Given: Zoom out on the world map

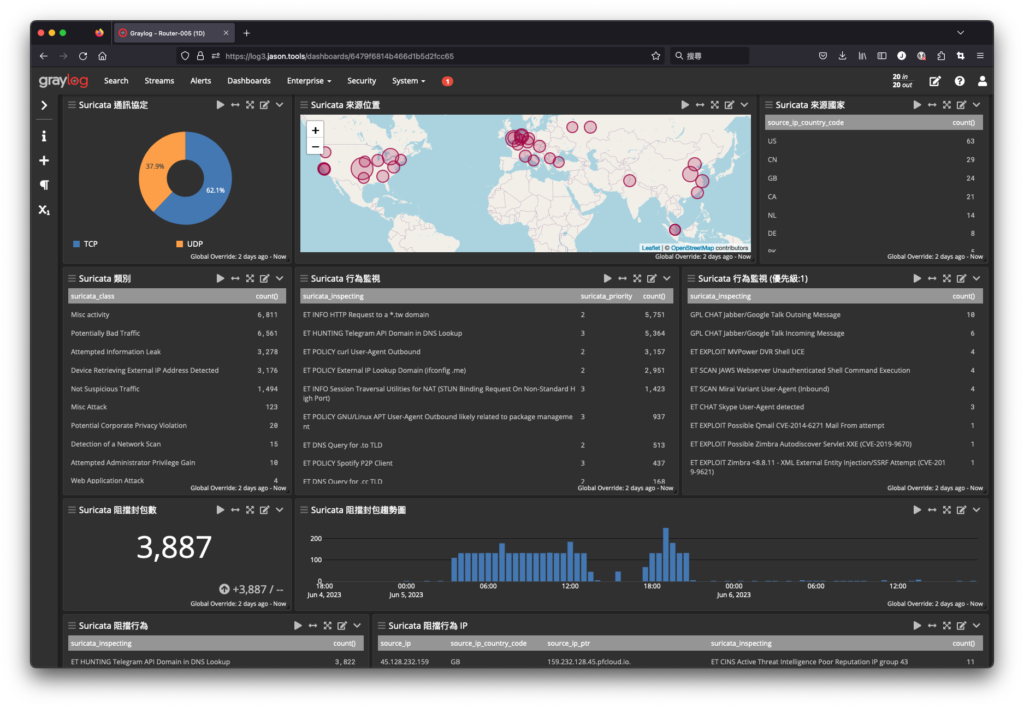Looking at the screenshot, I should coord(315,146).
